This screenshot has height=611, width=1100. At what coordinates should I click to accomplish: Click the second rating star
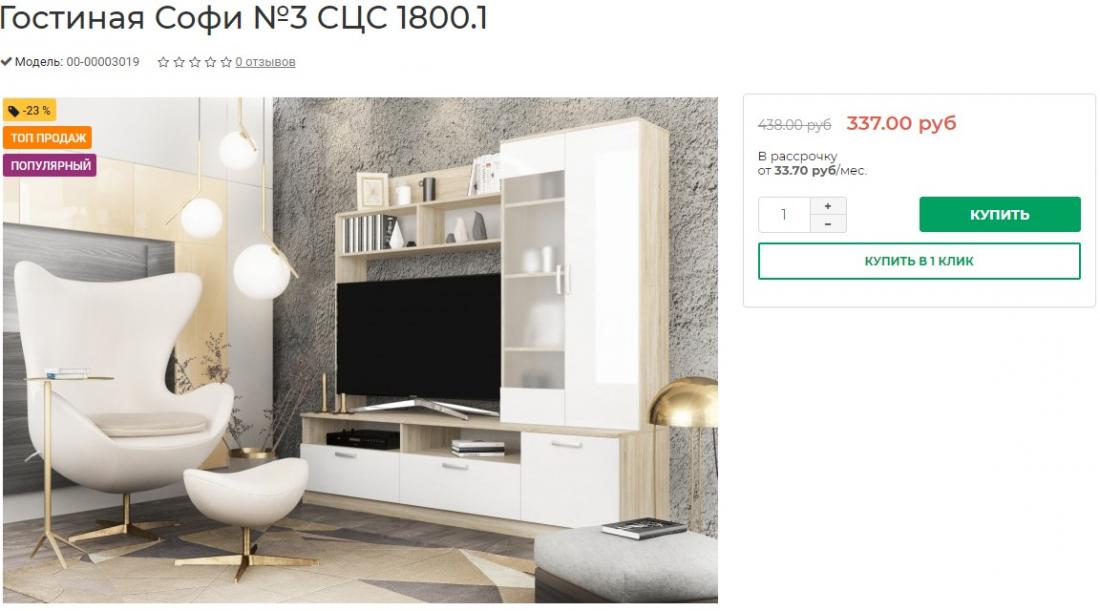click(179, 62)
